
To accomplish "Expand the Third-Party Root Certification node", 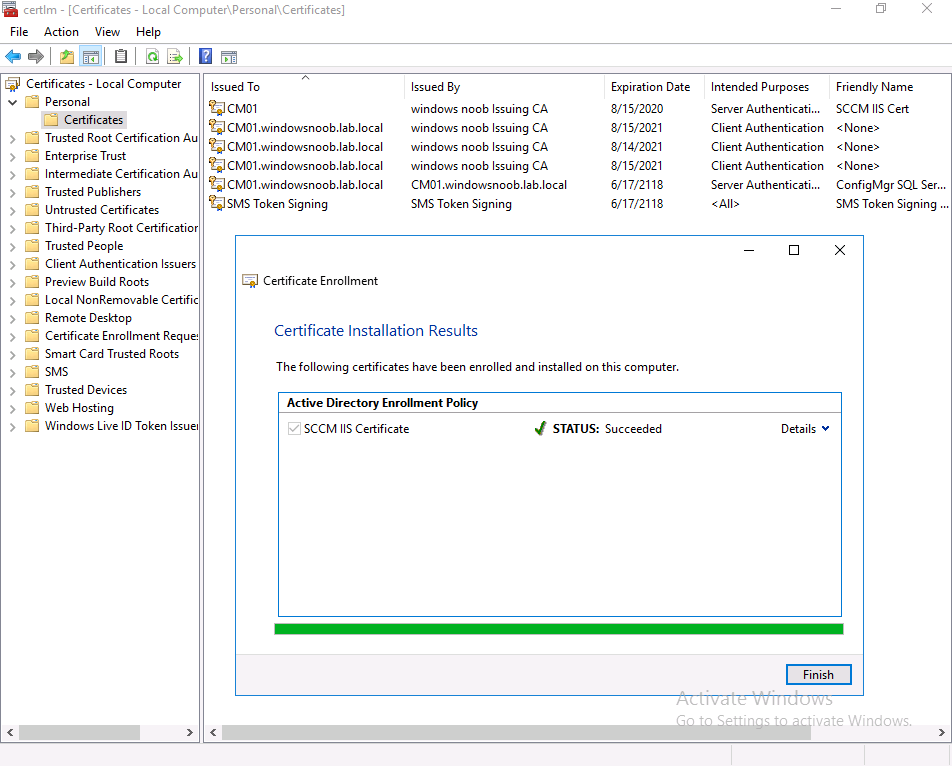I will point(12,228).
